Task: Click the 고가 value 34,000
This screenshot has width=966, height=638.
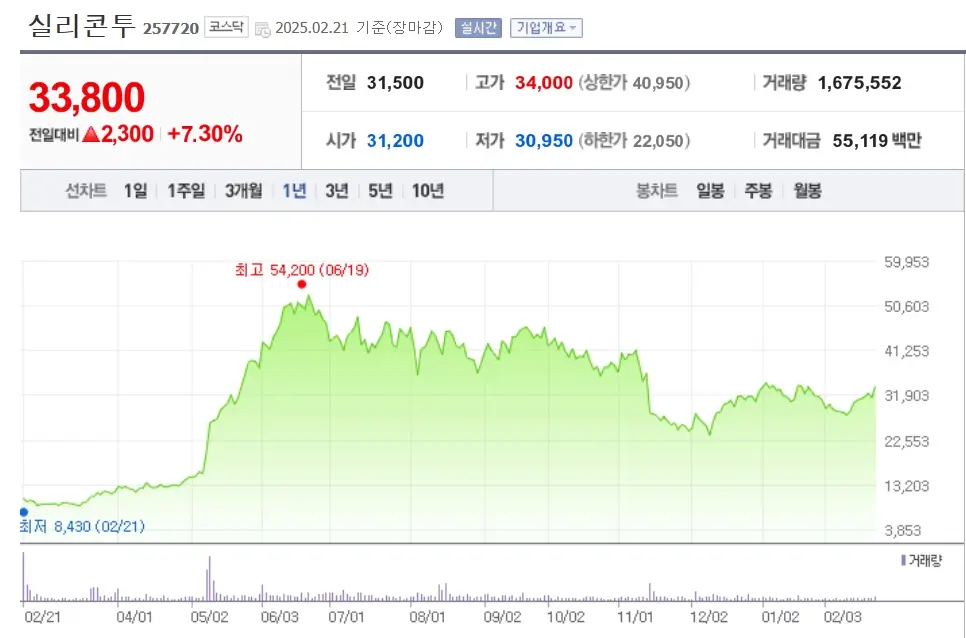Action: click(x=544, y=83)
